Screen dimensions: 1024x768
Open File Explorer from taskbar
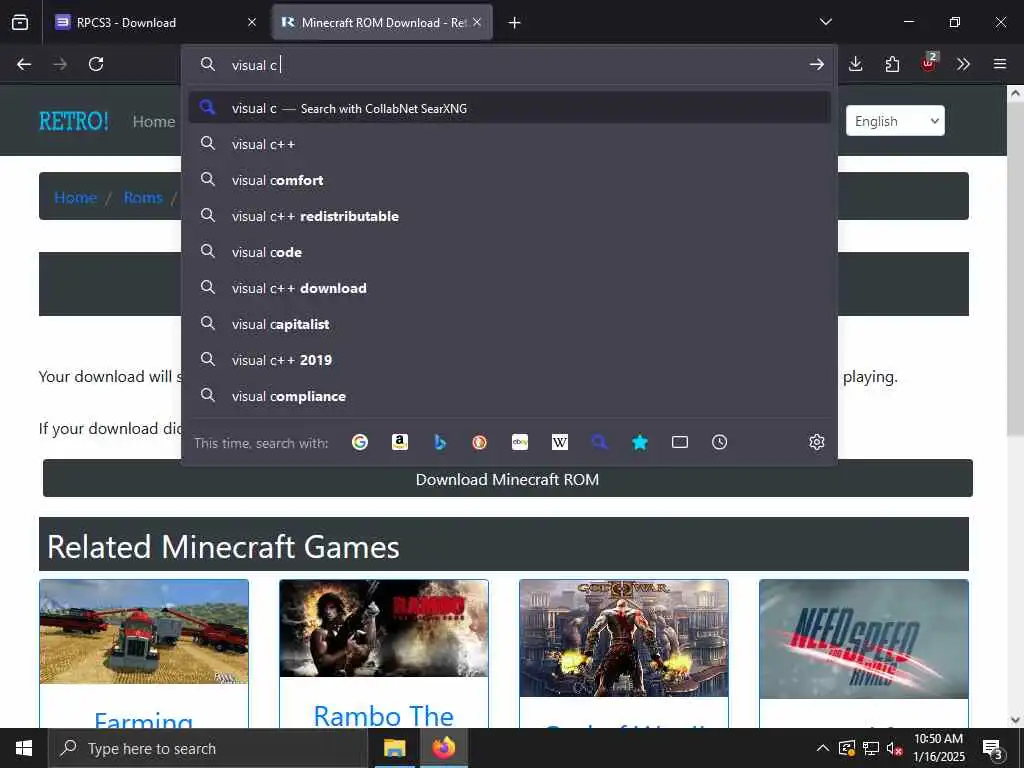(394, 748)
